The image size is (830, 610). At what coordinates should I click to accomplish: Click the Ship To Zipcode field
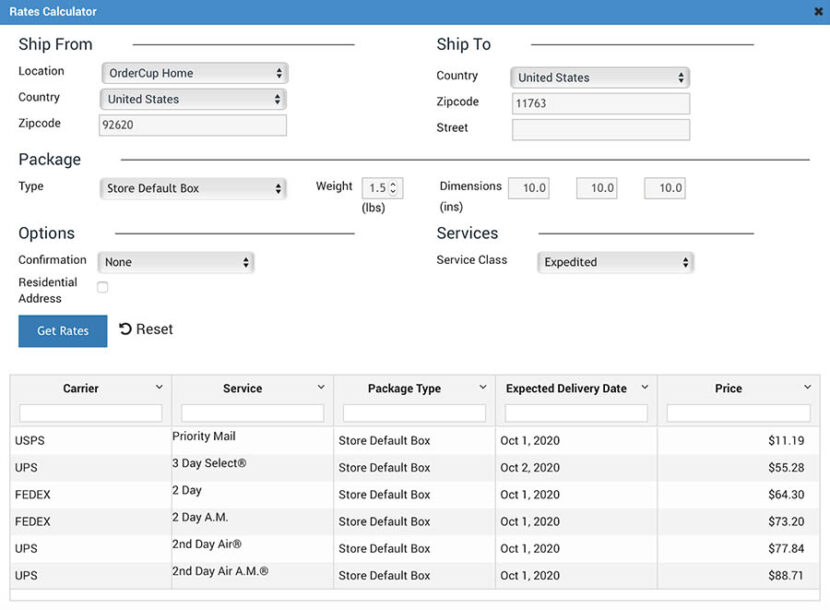pos(600,103)
